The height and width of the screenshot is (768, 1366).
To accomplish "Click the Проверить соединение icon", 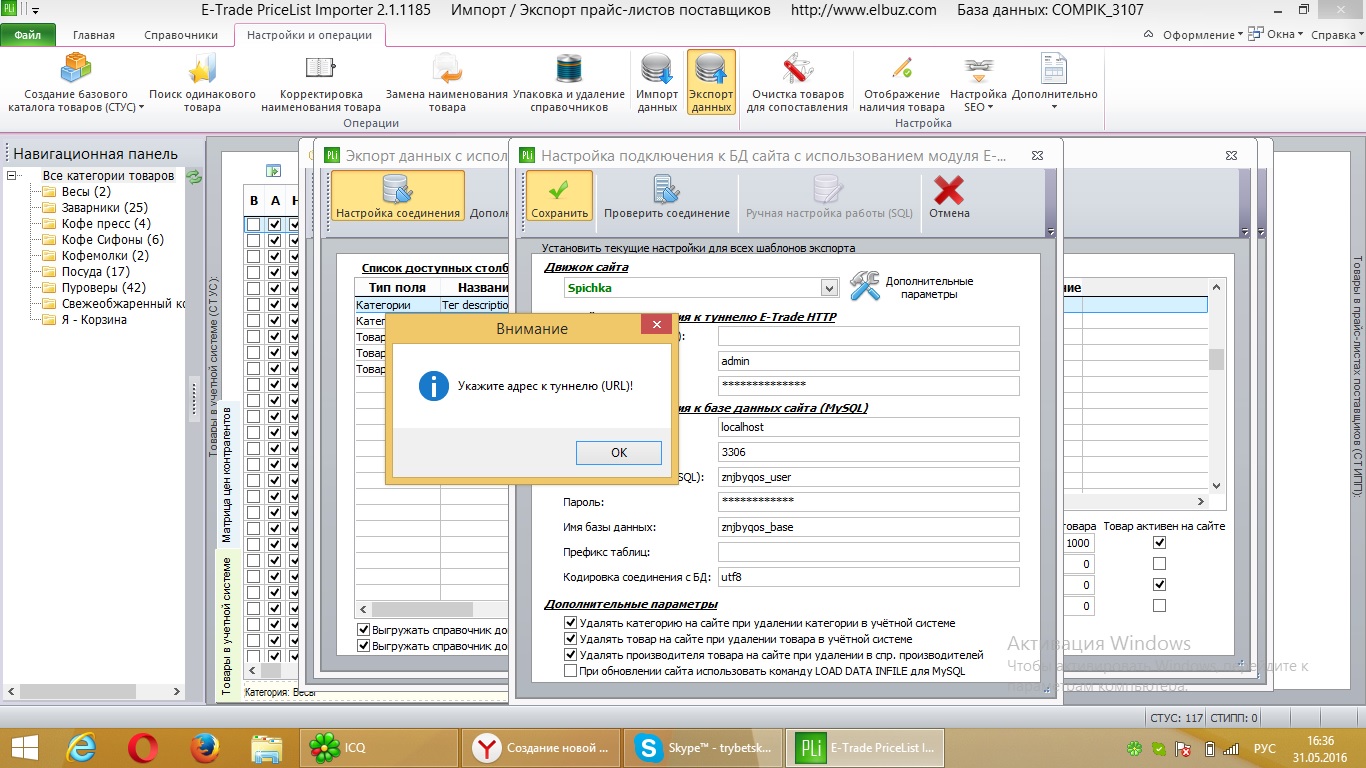I will tap(667, 189).
